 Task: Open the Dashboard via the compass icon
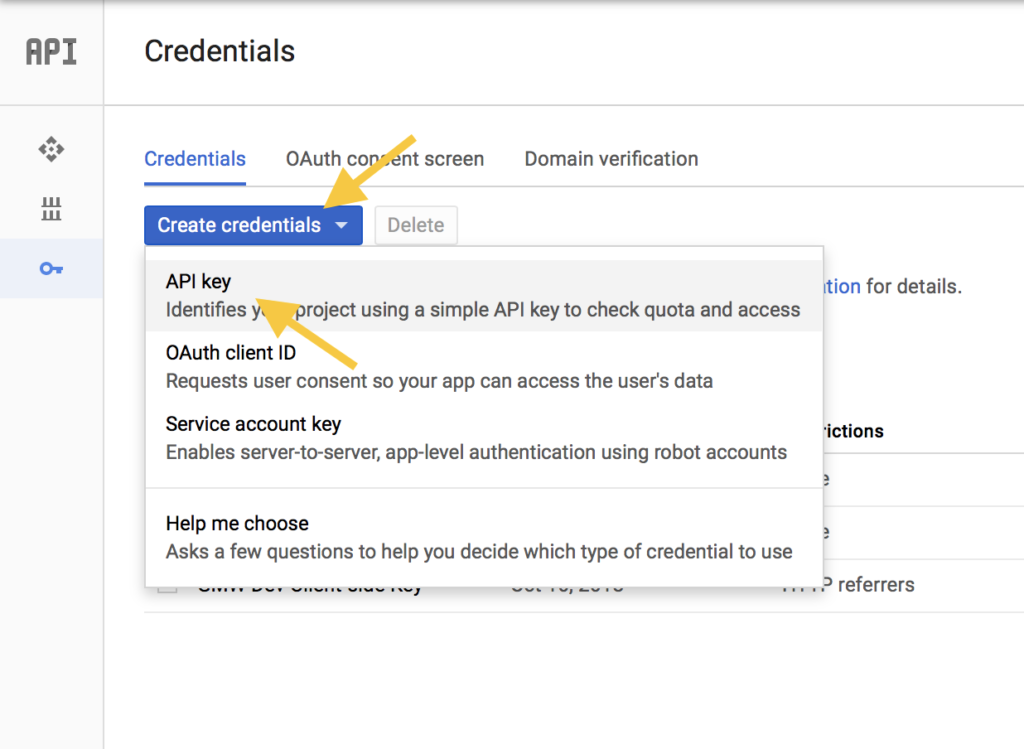pyautogui.click(x=51, y=148)
